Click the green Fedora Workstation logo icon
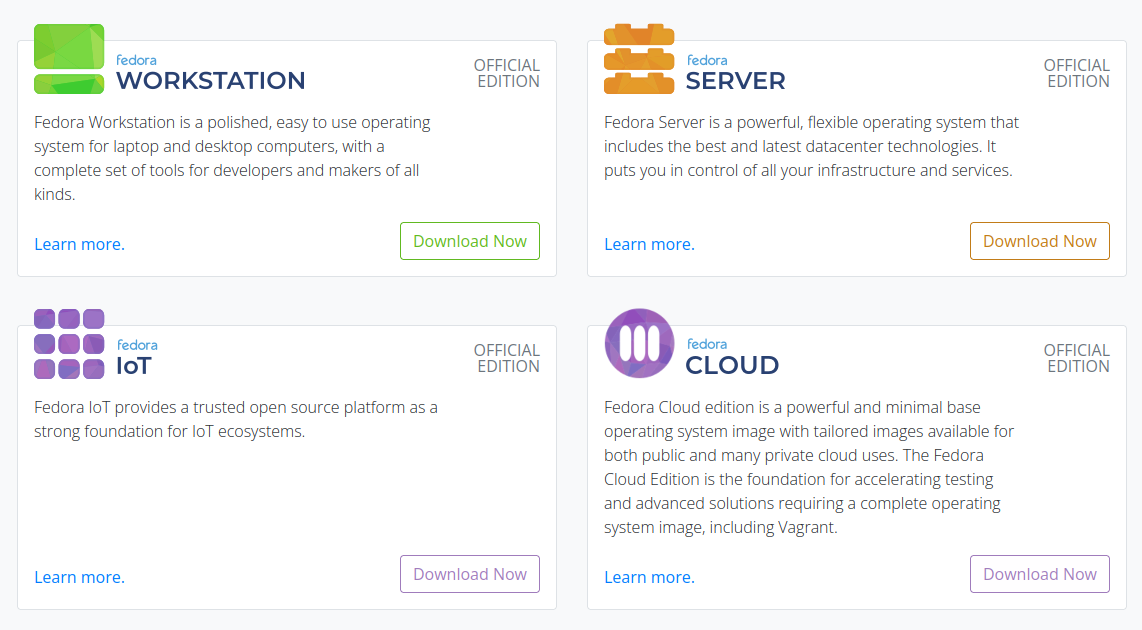The width and height of the screenshot is (1142, 630). pyautogui.click(x=69, y=59)
